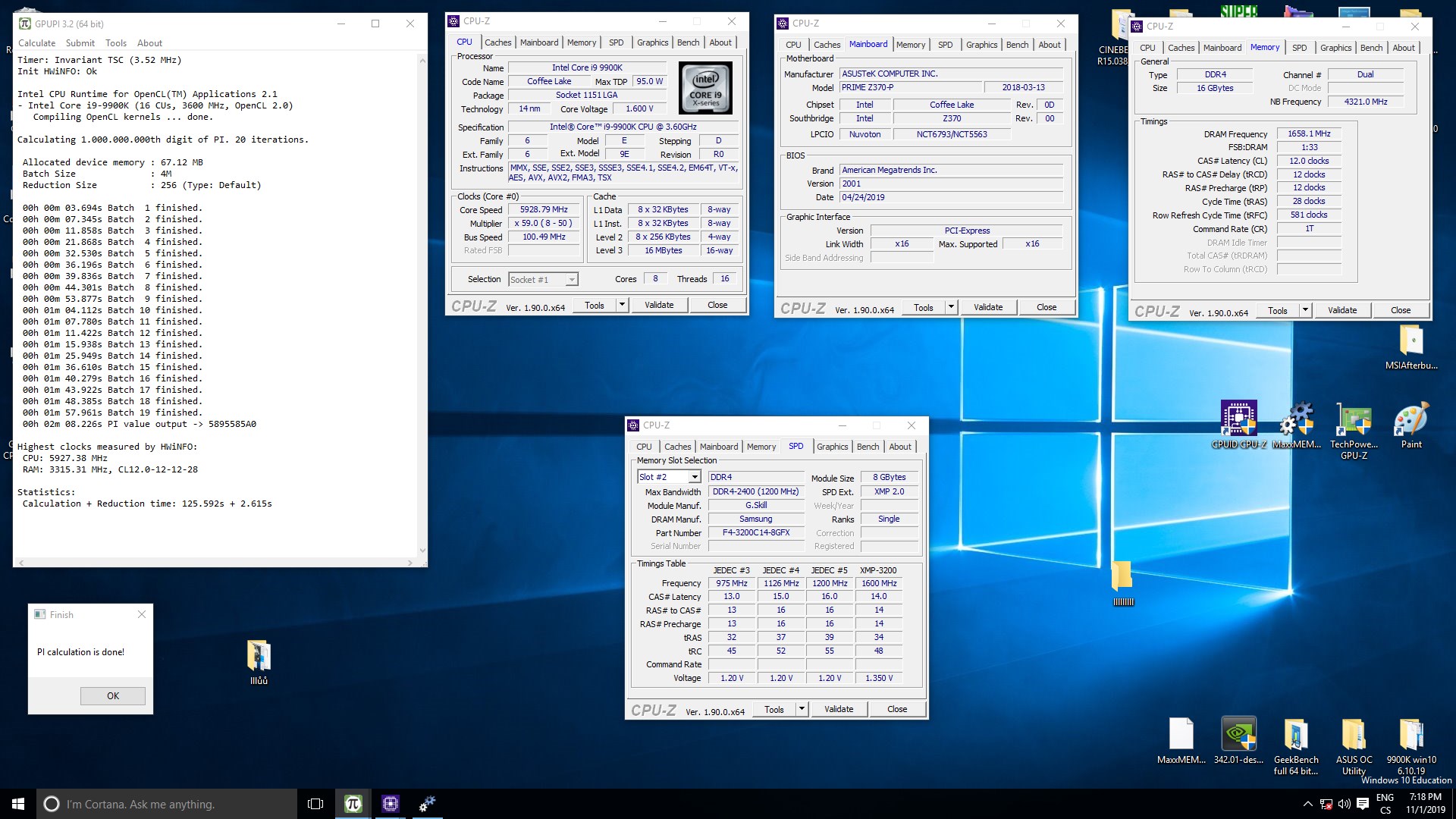The width and height of the screenshot is (1456, 819).
Task: Expand Tools arrow in CPU-Z Mainboard window
Action: (x=951, y=307)
